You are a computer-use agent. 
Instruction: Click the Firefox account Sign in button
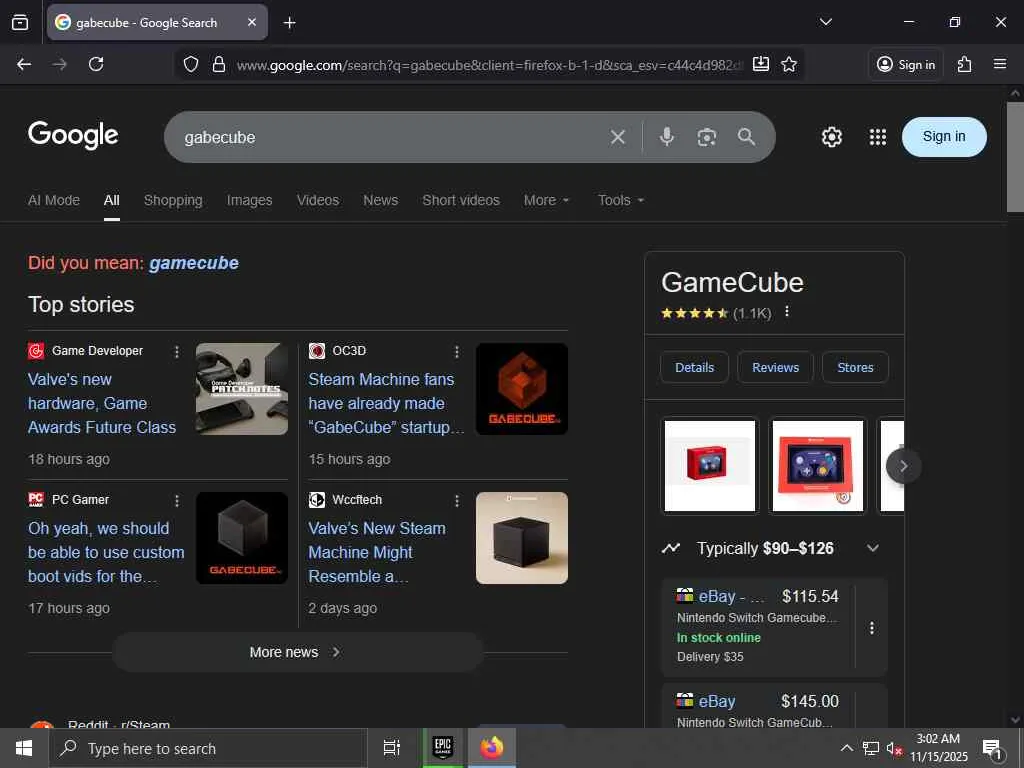pyautogui.click(x=906, y=64)
